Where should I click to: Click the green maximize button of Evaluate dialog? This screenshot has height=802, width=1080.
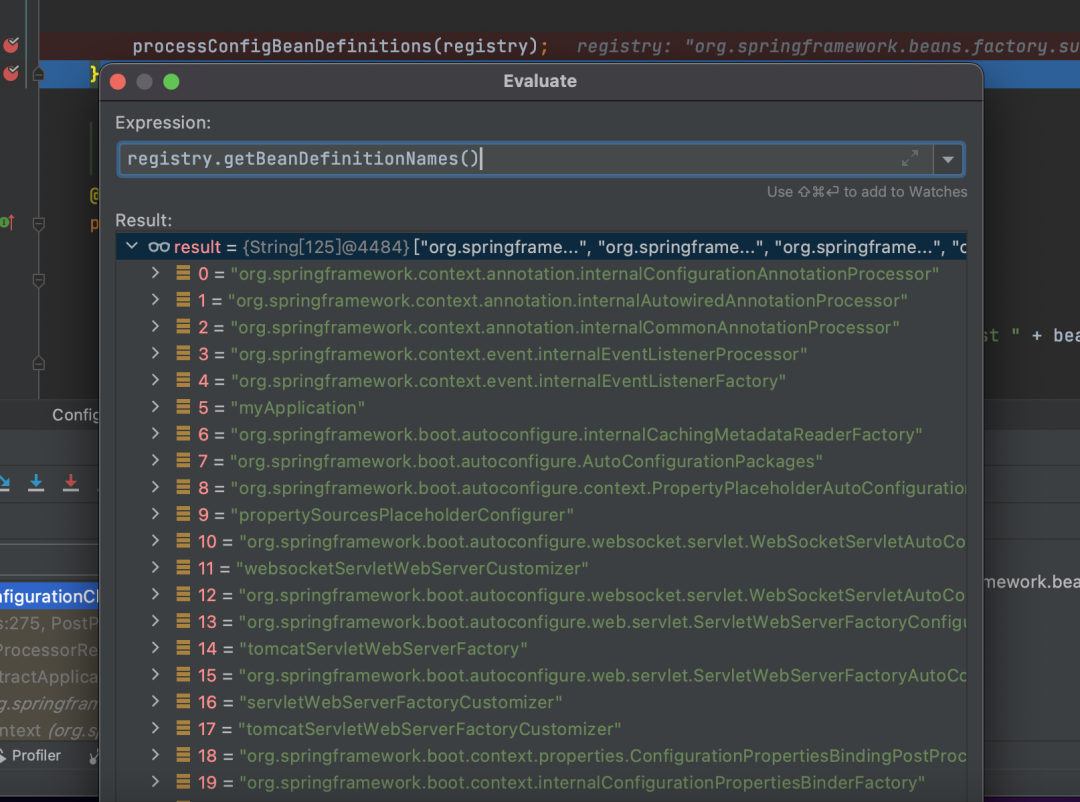172,82
